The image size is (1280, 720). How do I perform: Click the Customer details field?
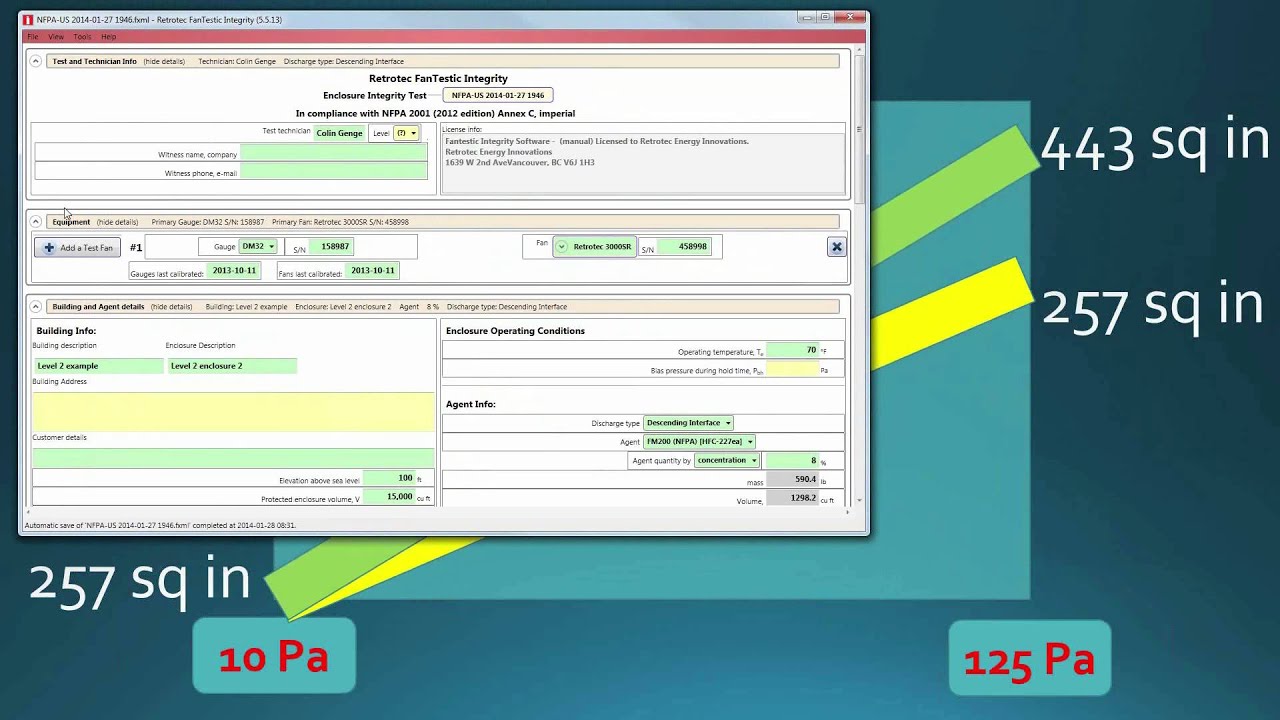click(234, 458)
